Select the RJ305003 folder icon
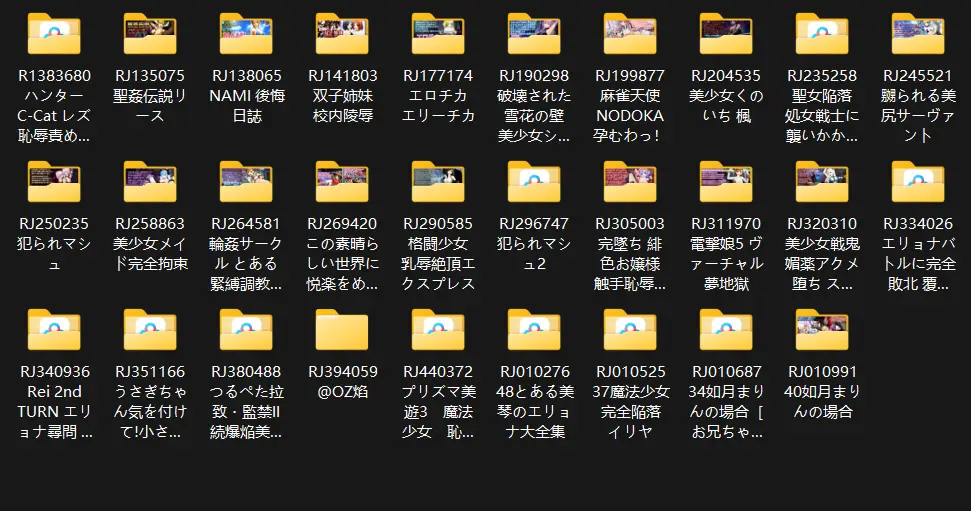 pos(630,181)
